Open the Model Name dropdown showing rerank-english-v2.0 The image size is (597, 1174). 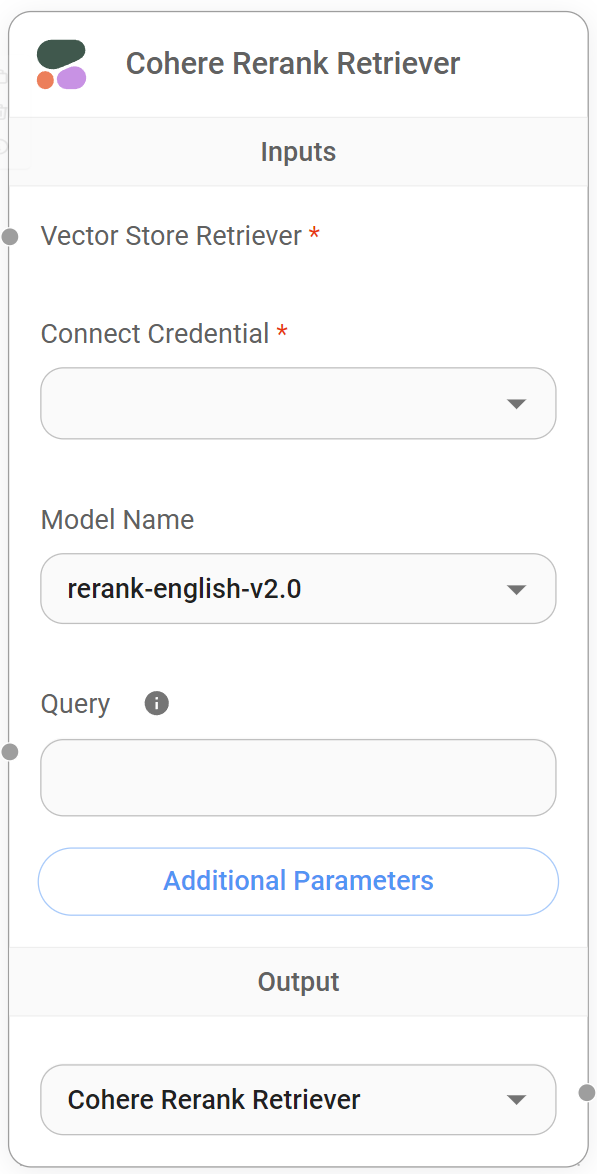(298, 589)
